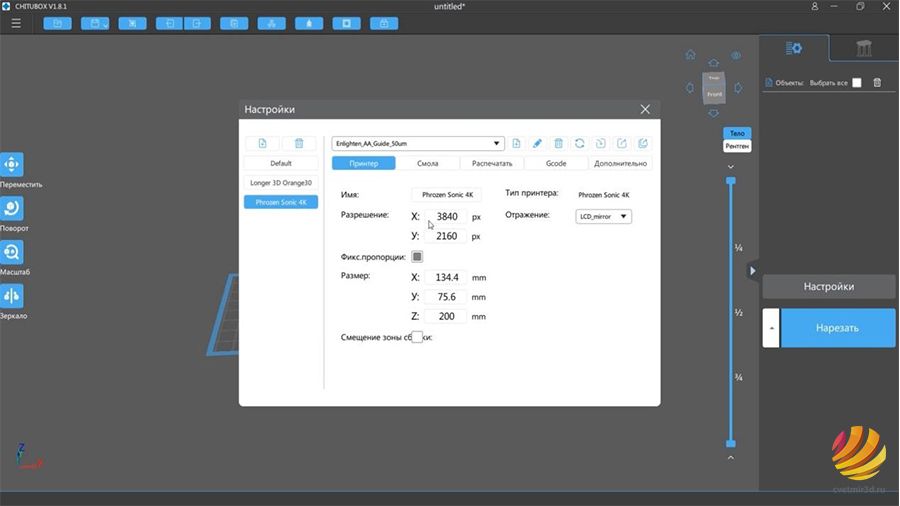Click the rightmost export-all profile icon
The image size is (900, 506).
tap(643, 143)
